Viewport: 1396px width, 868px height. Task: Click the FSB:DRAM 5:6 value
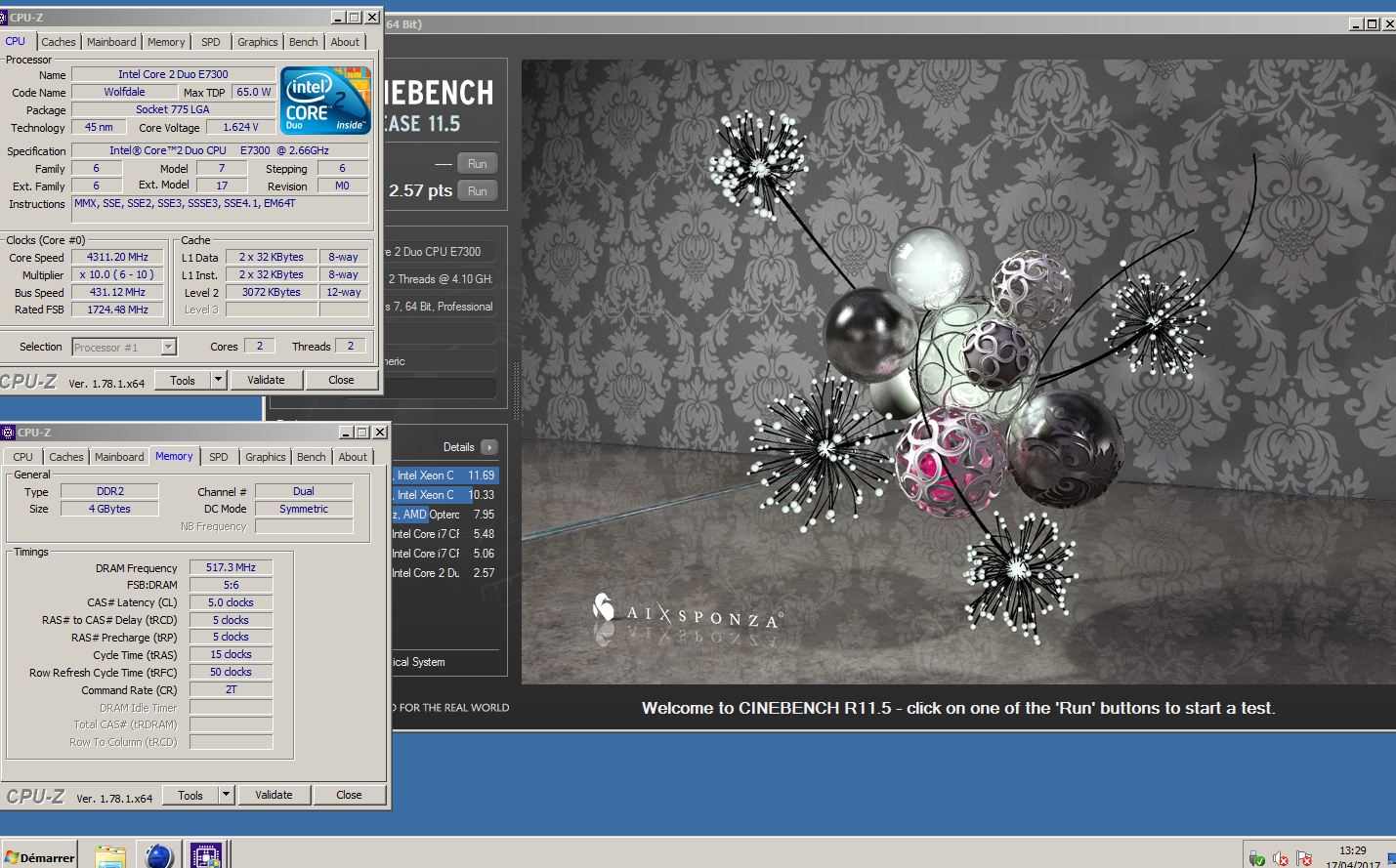(231, 585)
